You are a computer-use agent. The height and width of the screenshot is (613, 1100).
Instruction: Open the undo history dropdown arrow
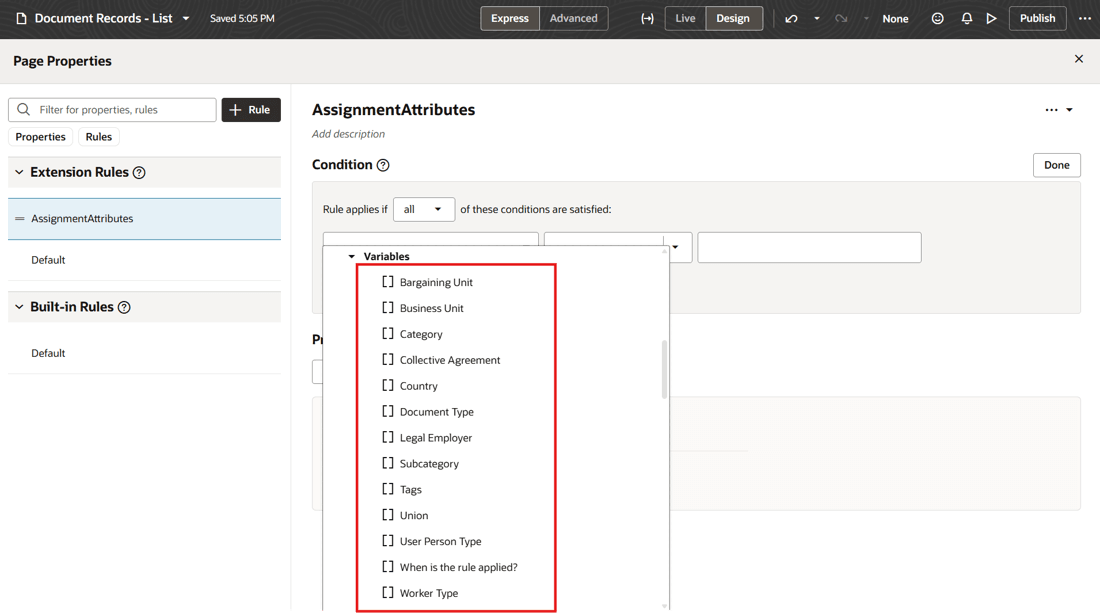coord(817,18)
